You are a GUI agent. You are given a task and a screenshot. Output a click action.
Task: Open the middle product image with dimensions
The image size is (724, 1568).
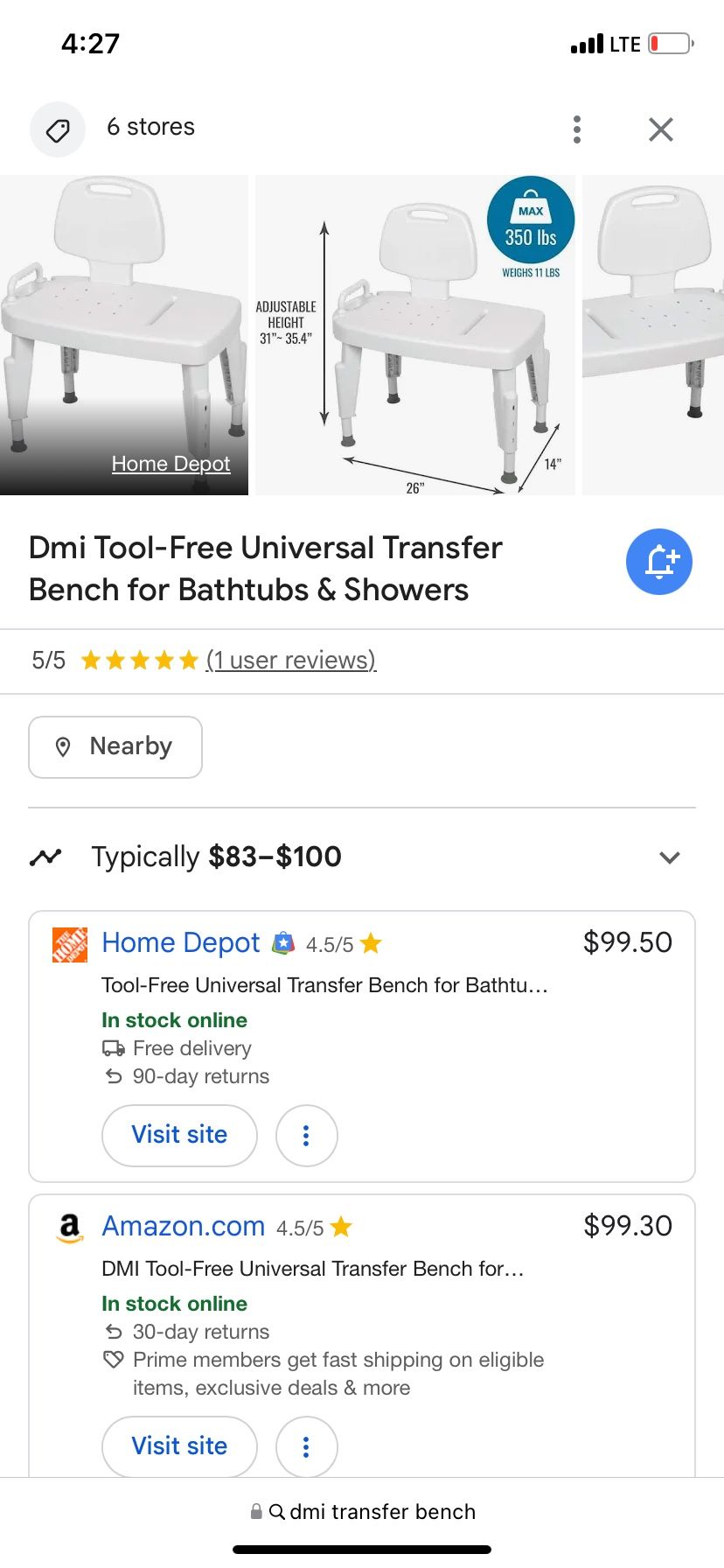pyautogui.click(x=415, y=334)
